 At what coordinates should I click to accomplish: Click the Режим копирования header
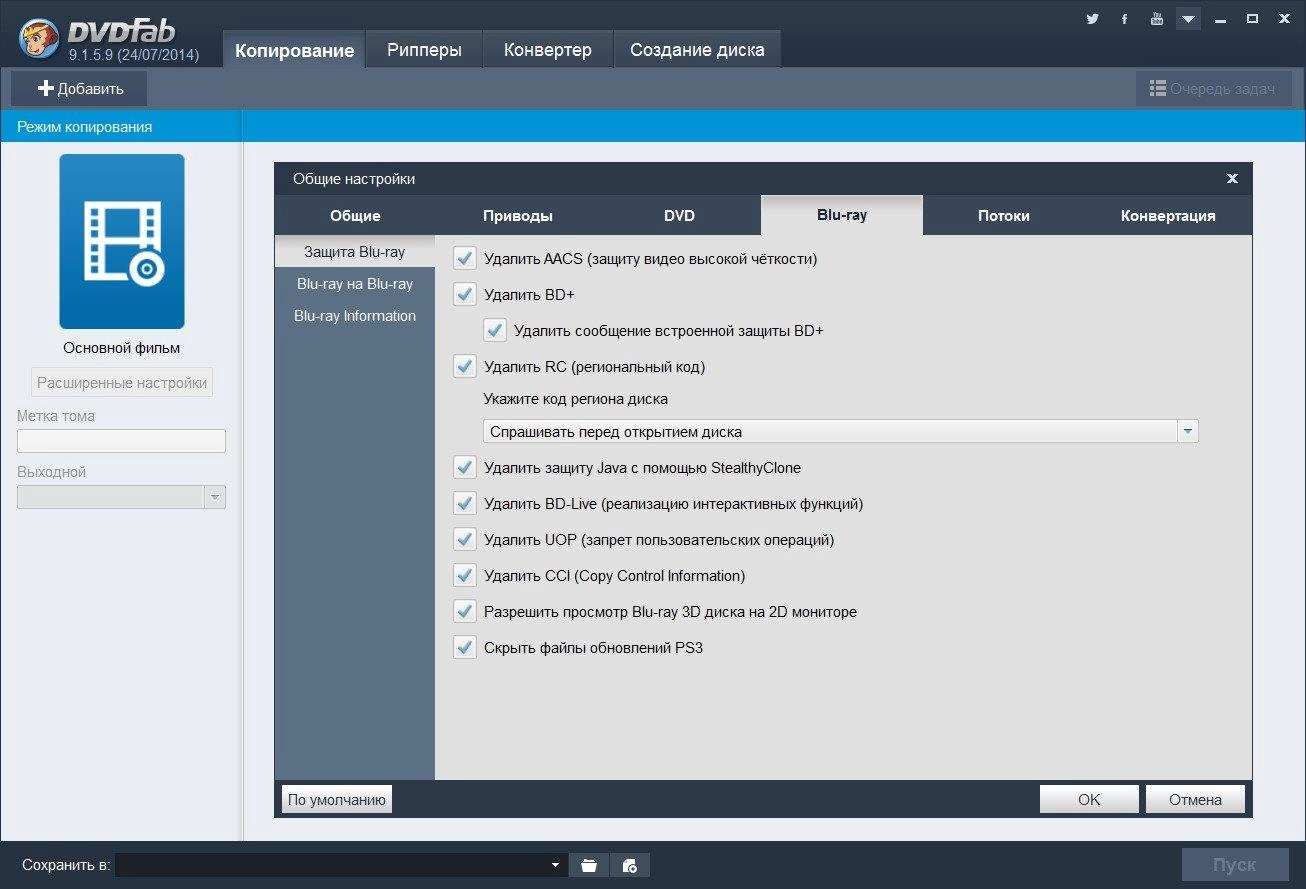(85, 127)
